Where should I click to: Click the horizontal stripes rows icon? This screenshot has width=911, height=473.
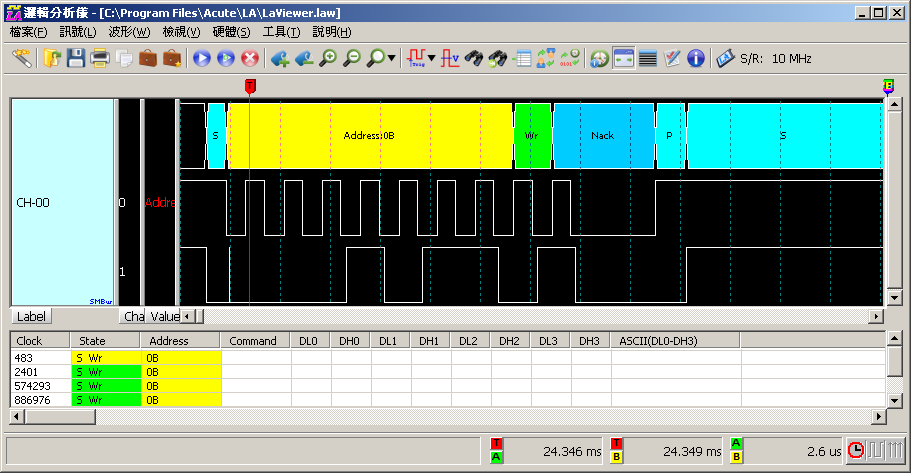pos(647,58)
